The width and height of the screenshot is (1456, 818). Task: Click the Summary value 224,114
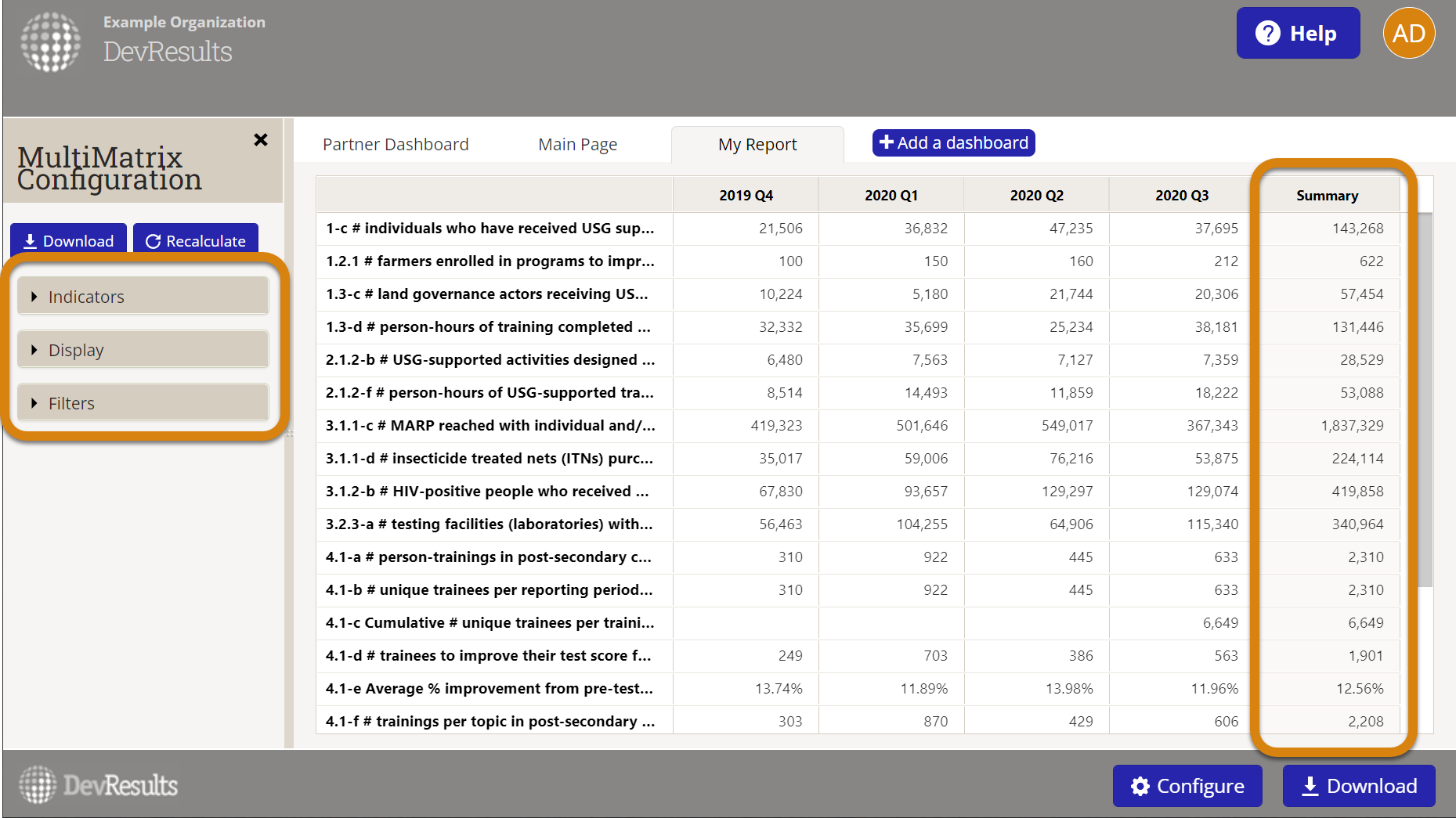pyautogui.click(x=1358, y=459)
